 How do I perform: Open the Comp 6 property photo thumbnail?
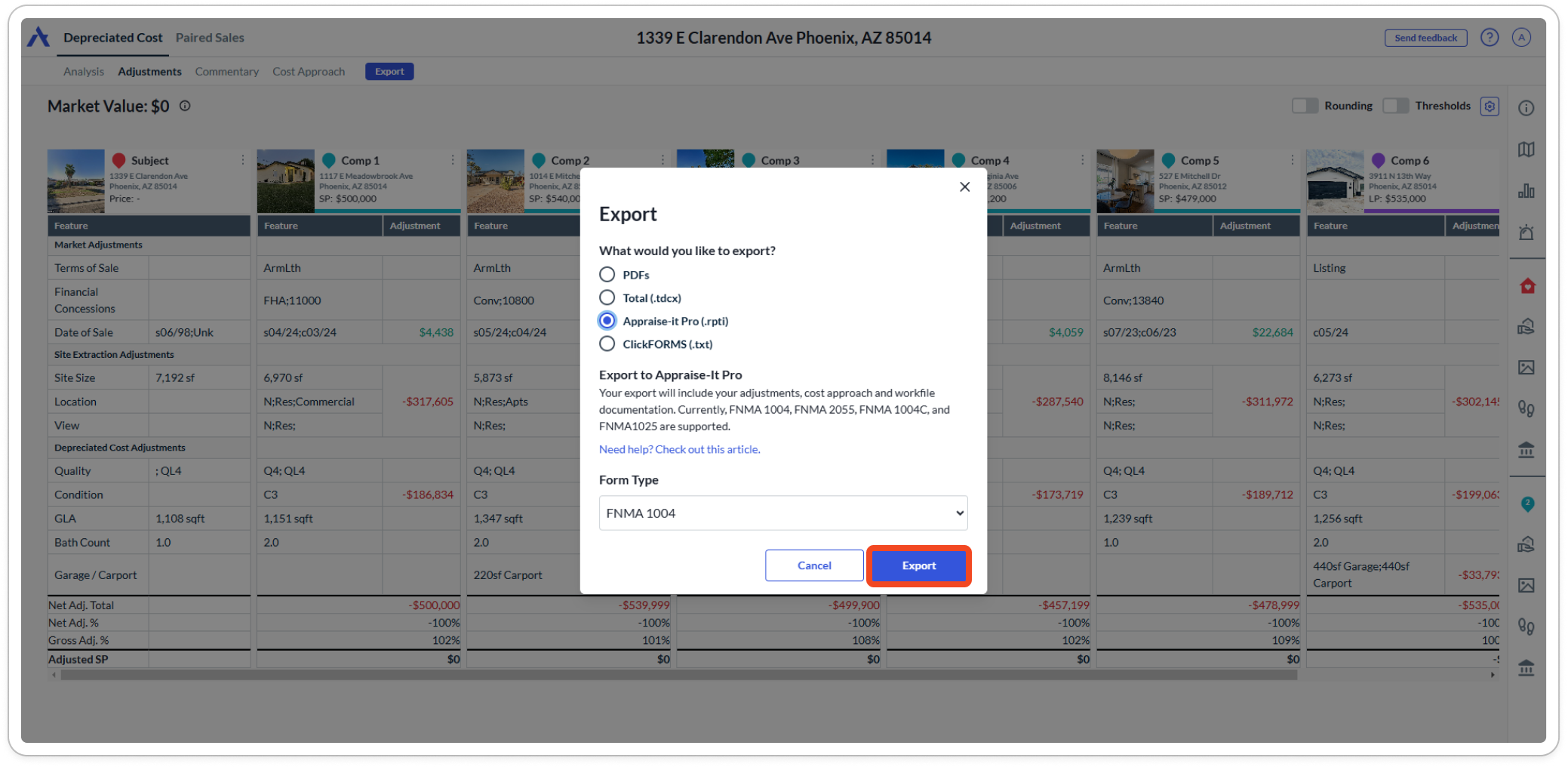[x=1335, y=181]
